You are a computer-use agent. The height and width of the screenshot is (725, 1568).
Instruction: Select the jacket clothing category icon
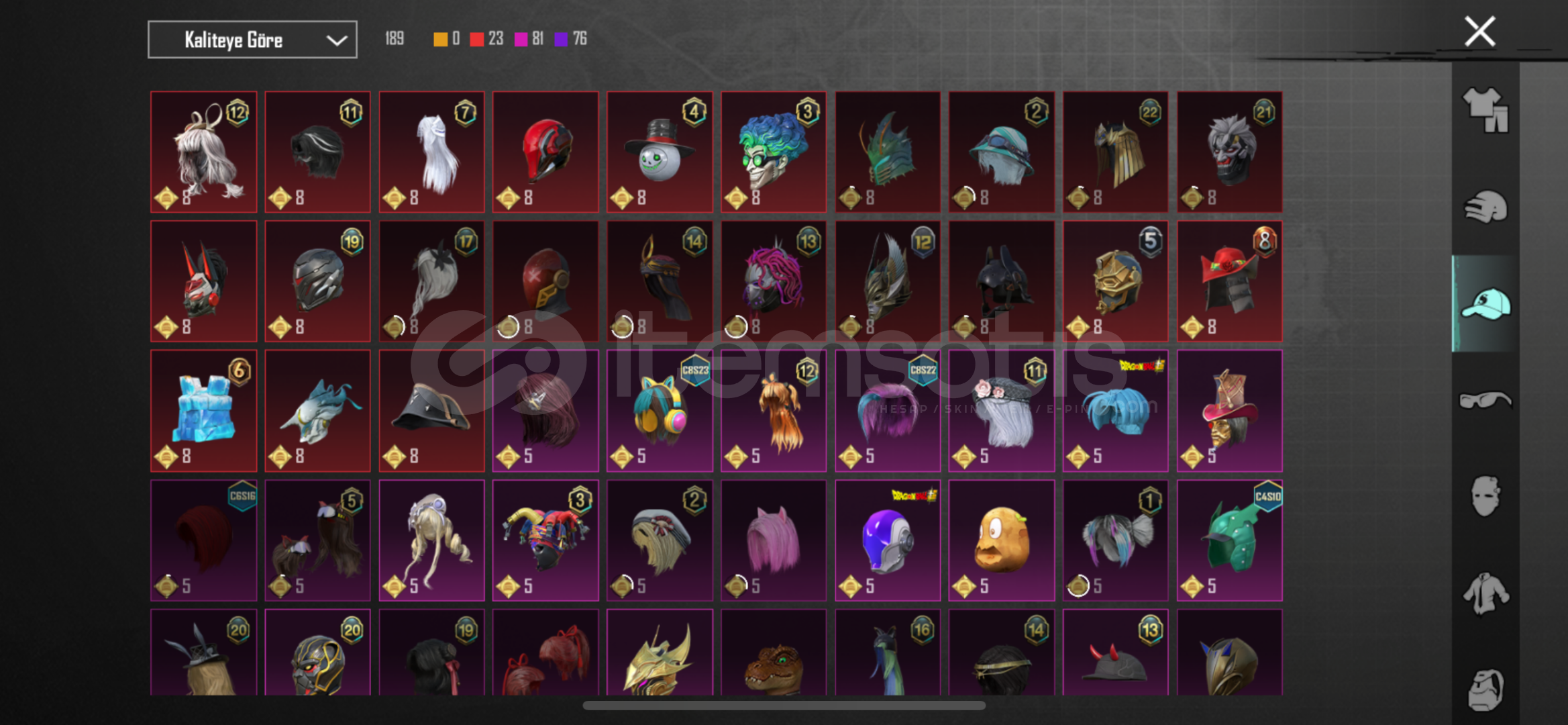[1485, 593]
